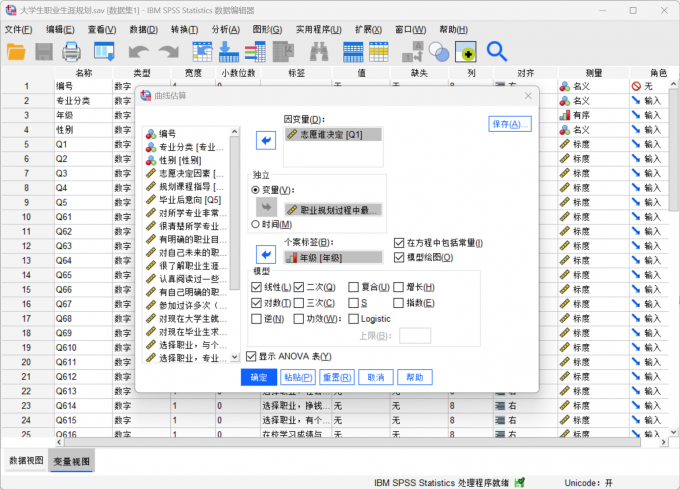Image resolution: width=680 pixels, height=490 pixels.
Task: Toggle 模型绘图(O) checkbox
Action: [399, 258]
